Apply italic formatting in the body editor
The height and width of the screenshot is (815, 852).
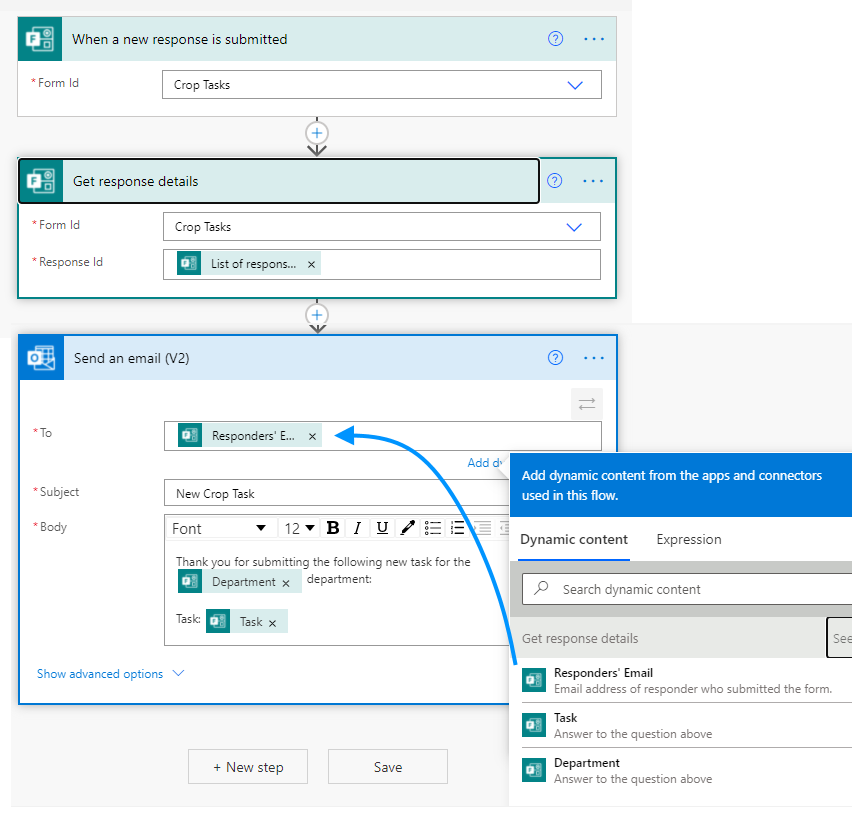[357, 528]
